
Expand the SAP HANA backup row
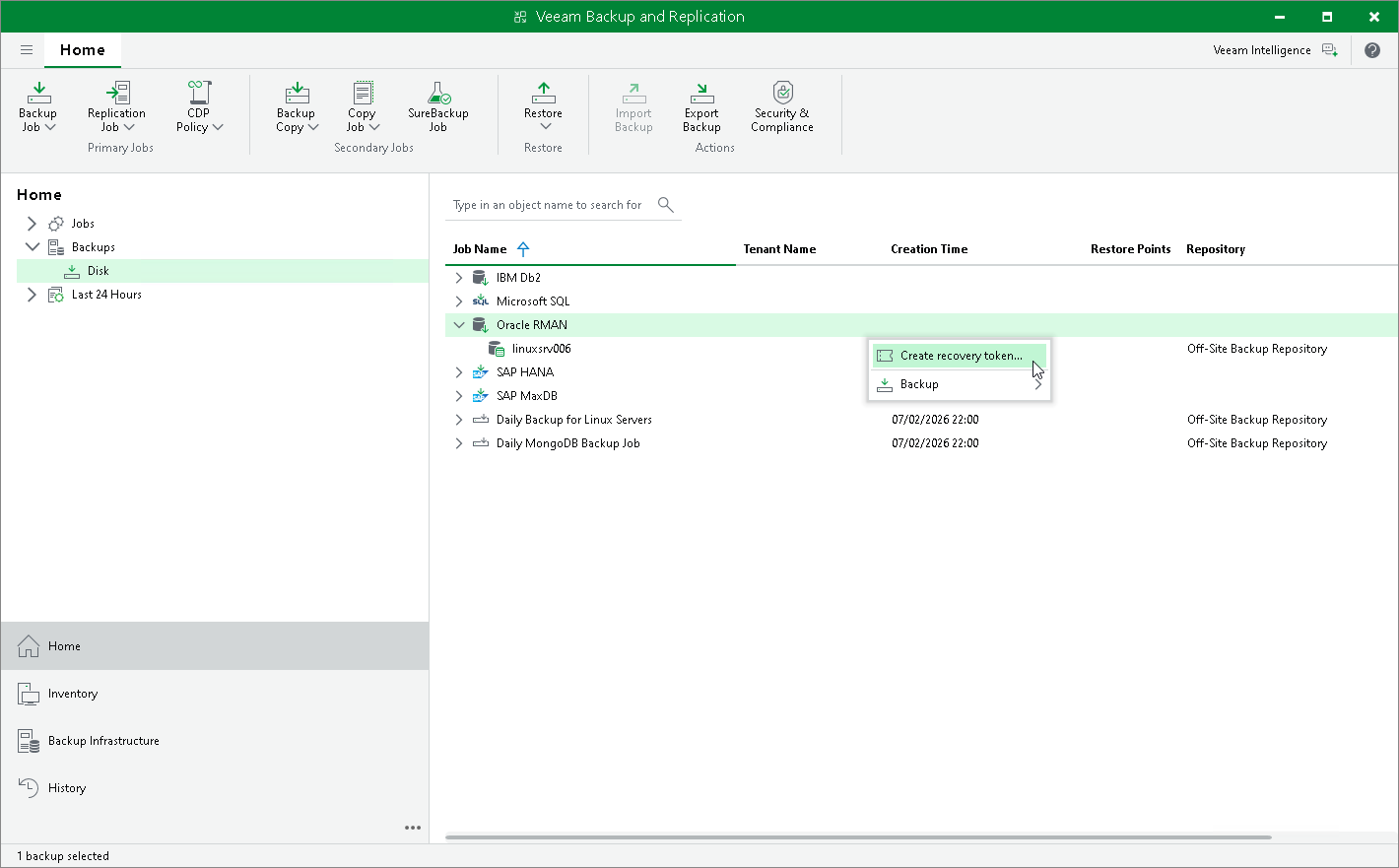[x=458, y=372]
